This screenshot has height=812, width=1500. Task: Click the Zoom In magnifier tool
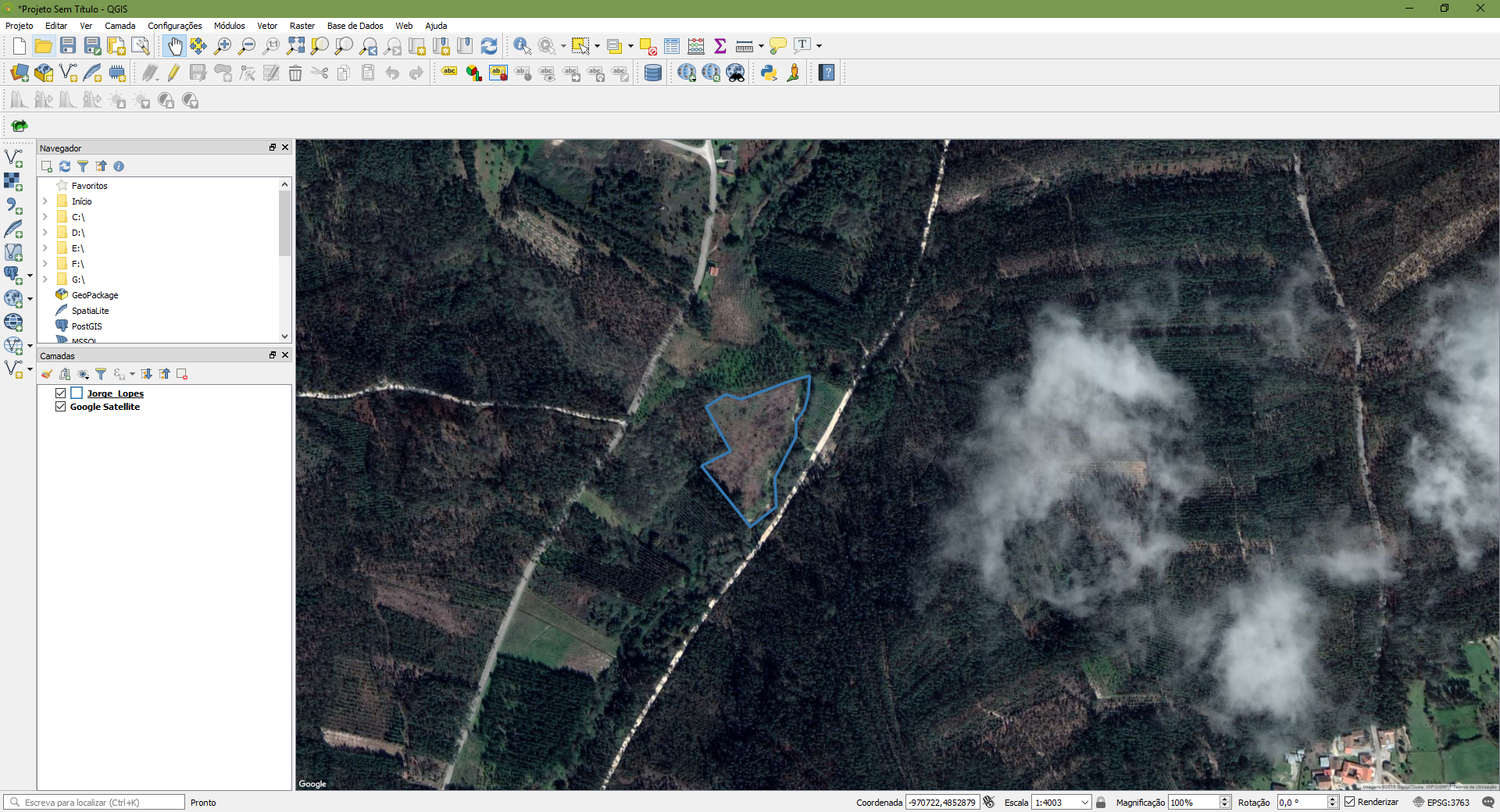click(223, 46)
